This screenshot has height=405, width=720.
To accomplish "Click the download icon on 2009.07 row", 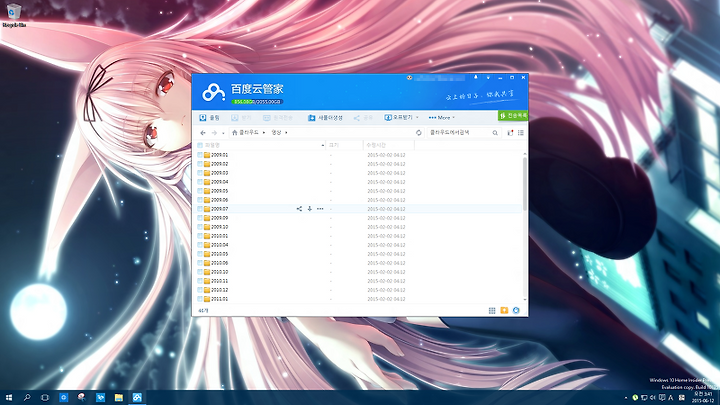I will coord(309,209).
